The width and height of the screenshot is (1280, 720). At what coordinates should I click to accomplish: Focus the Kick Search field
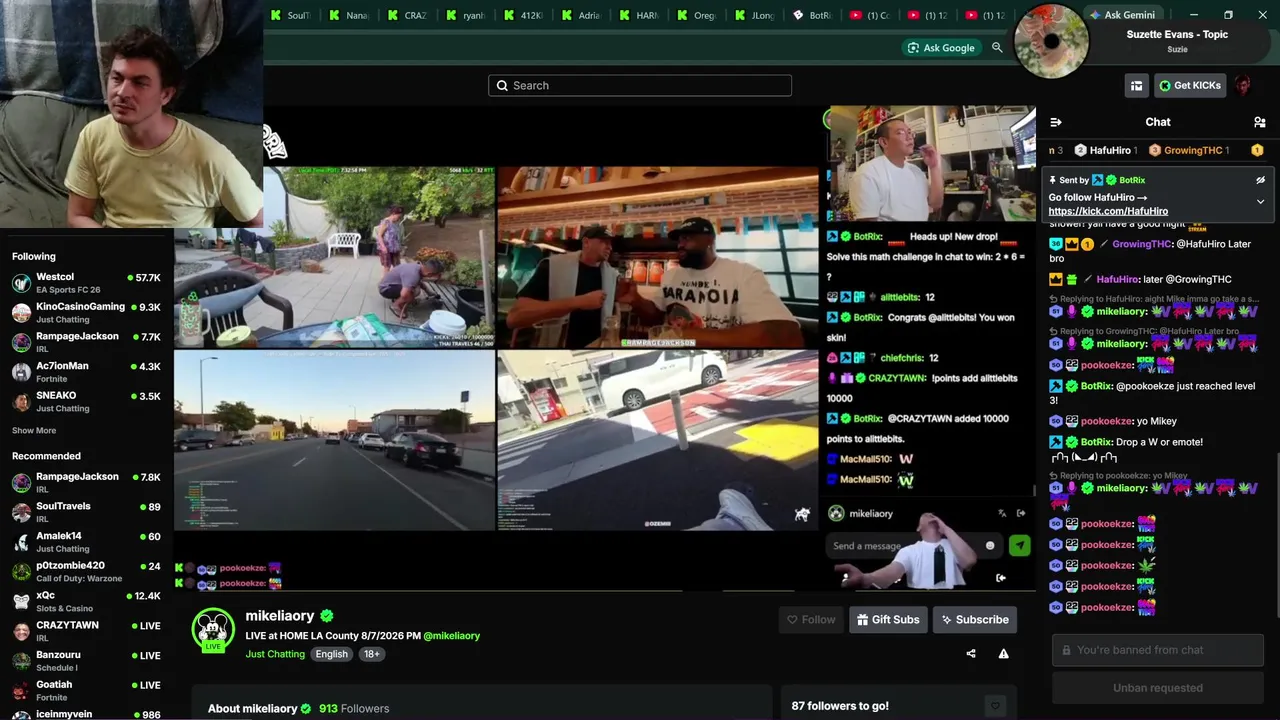tap(640, 86)
